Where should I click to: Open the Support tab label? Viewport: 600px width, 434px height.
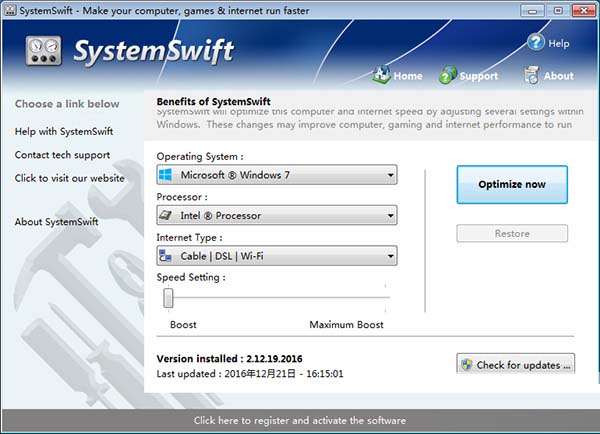tap(479, 76)
